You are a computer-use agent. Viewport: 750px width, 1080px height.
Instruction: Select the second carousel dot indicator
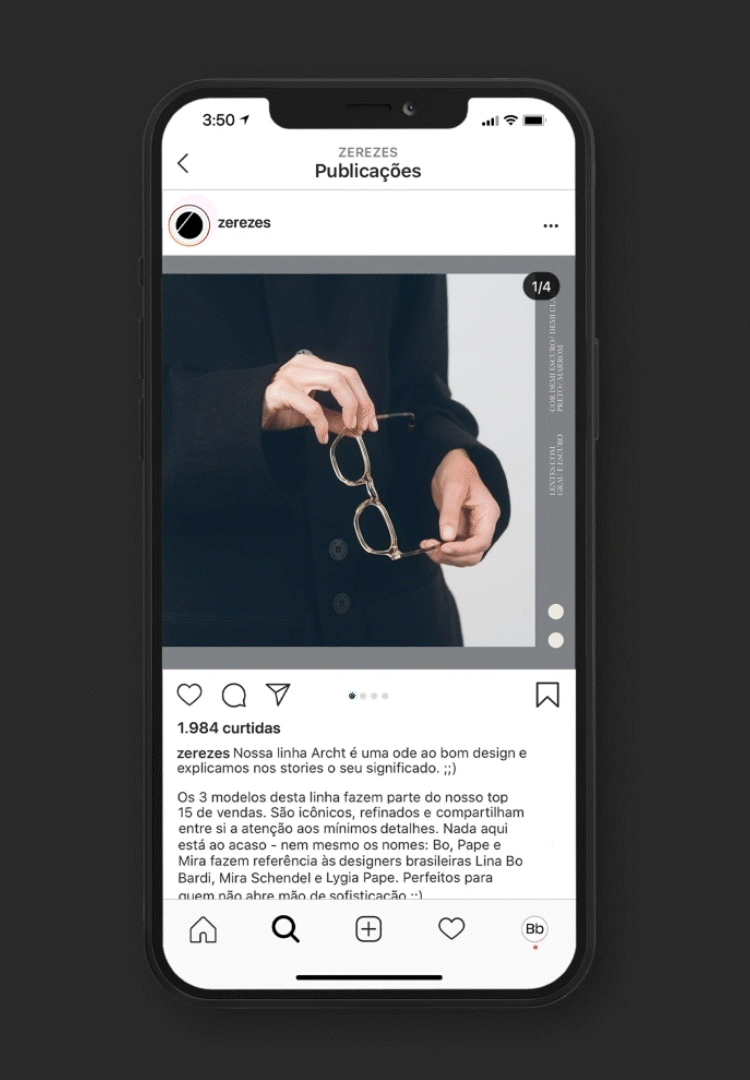[363, 696]
